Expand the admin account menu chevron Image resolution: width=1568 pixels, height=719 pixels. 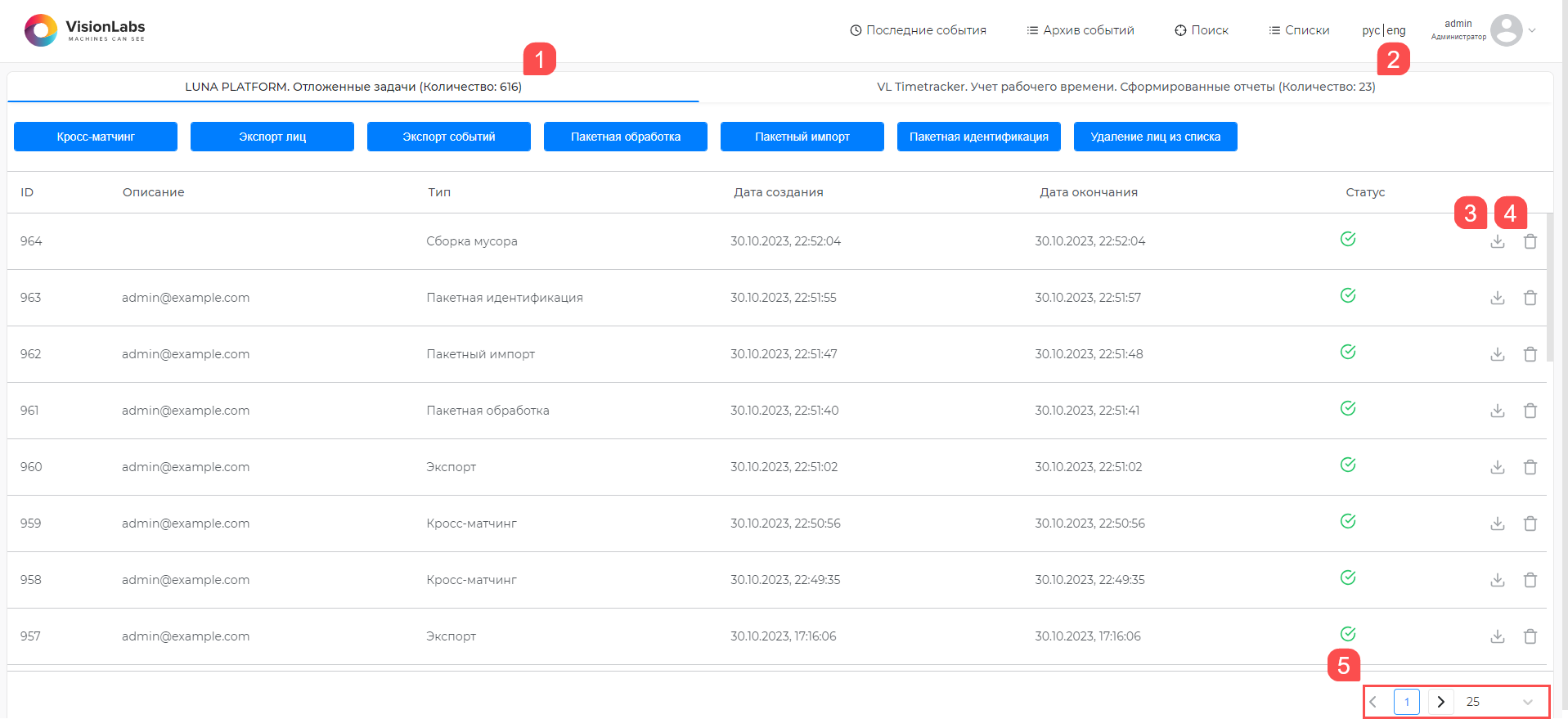tap(1532, 30)
